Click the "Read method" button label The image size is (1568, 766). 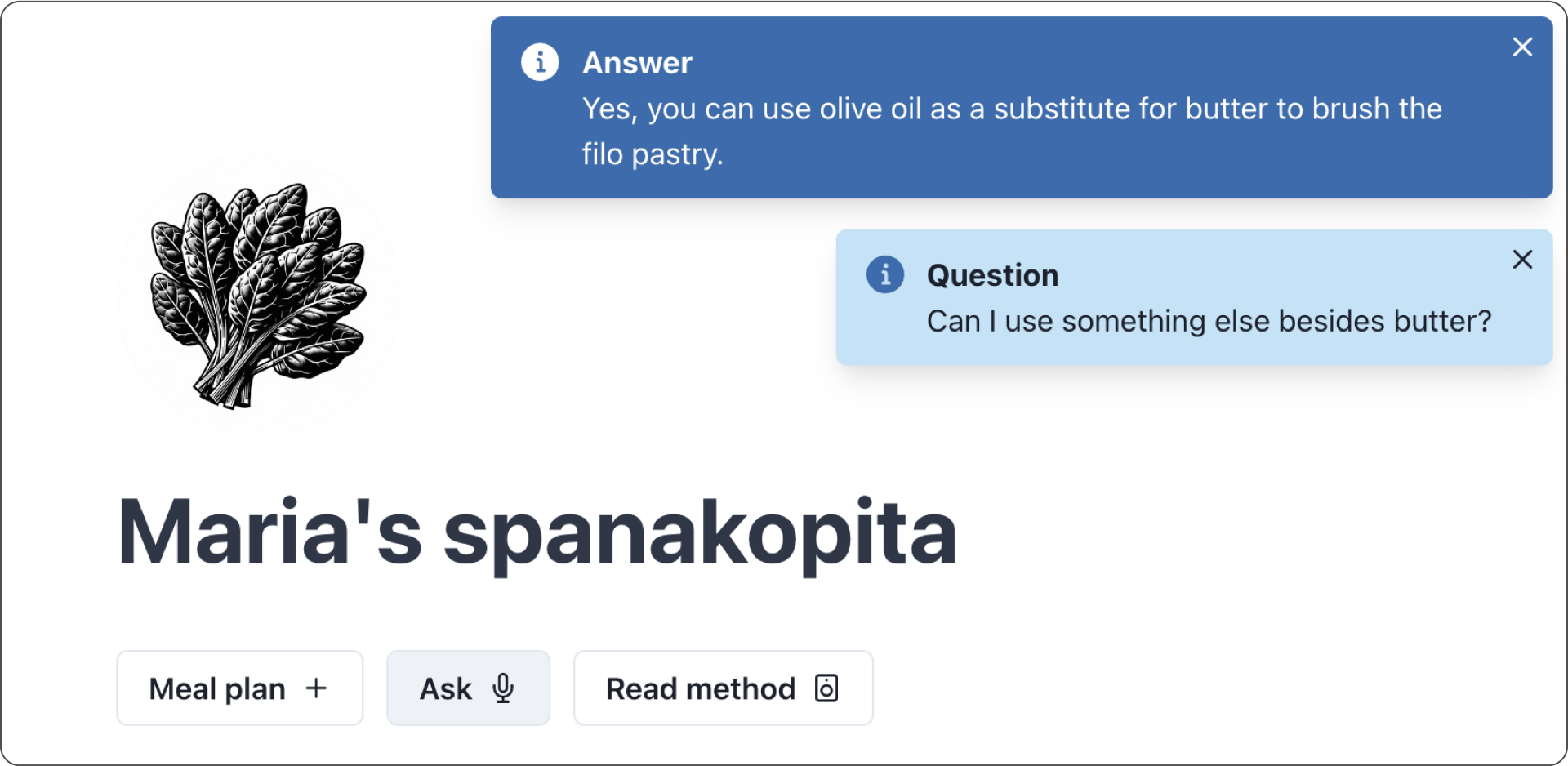[701, 688]
